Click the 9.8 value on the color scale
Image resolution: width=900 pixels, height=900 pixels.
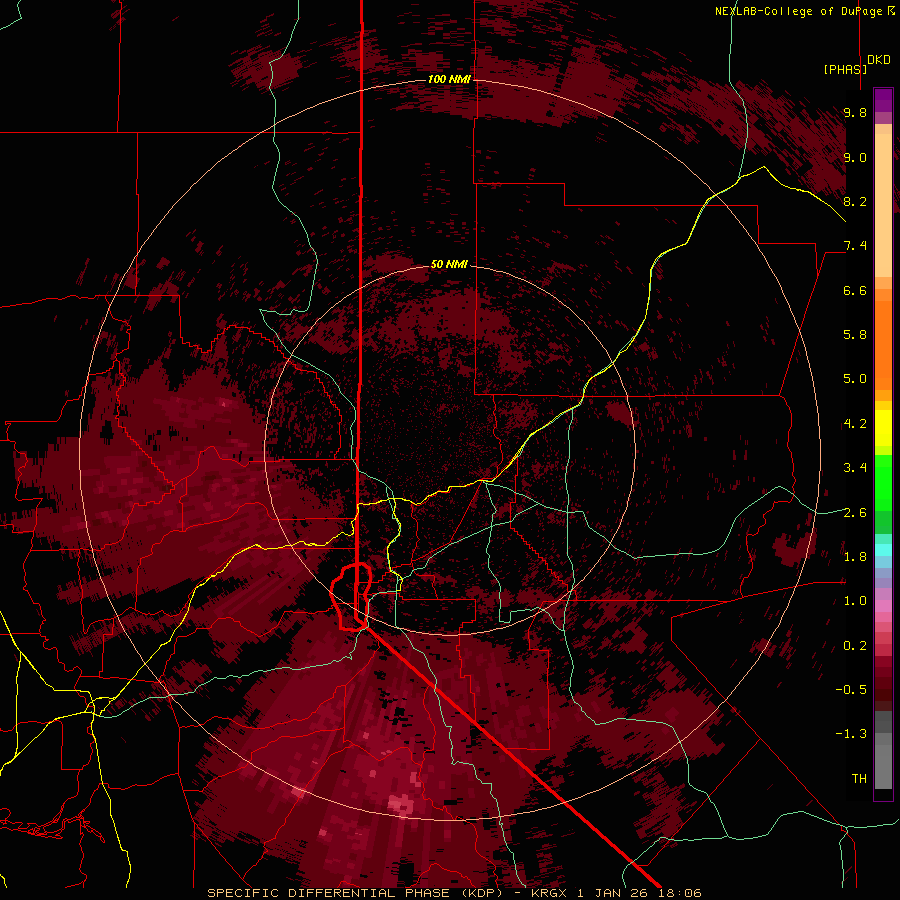(x=855, y=113)
